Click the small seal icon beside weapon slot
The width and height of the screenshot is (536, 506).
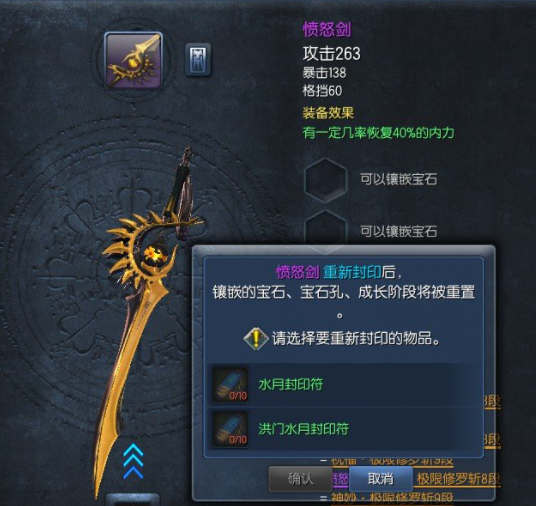(x=198, y=59)
